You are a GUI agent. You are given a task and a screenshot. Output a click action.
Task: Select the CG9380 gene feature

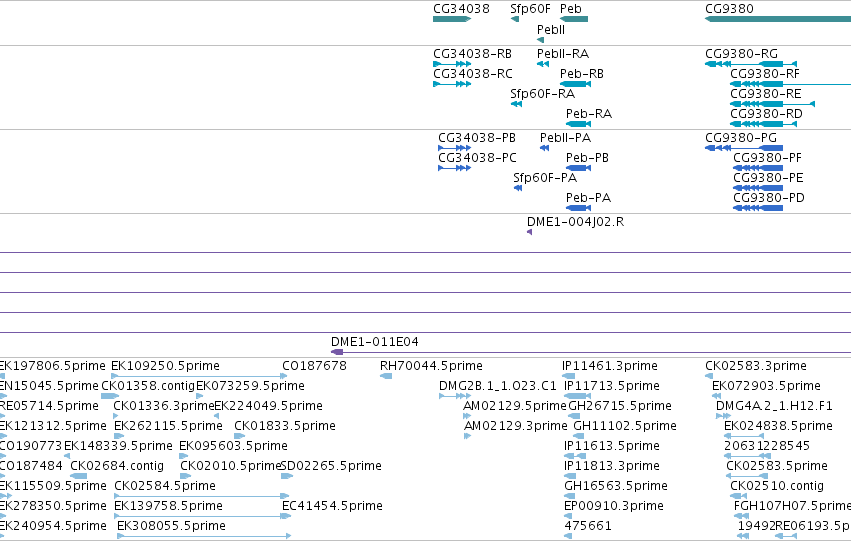778,19
